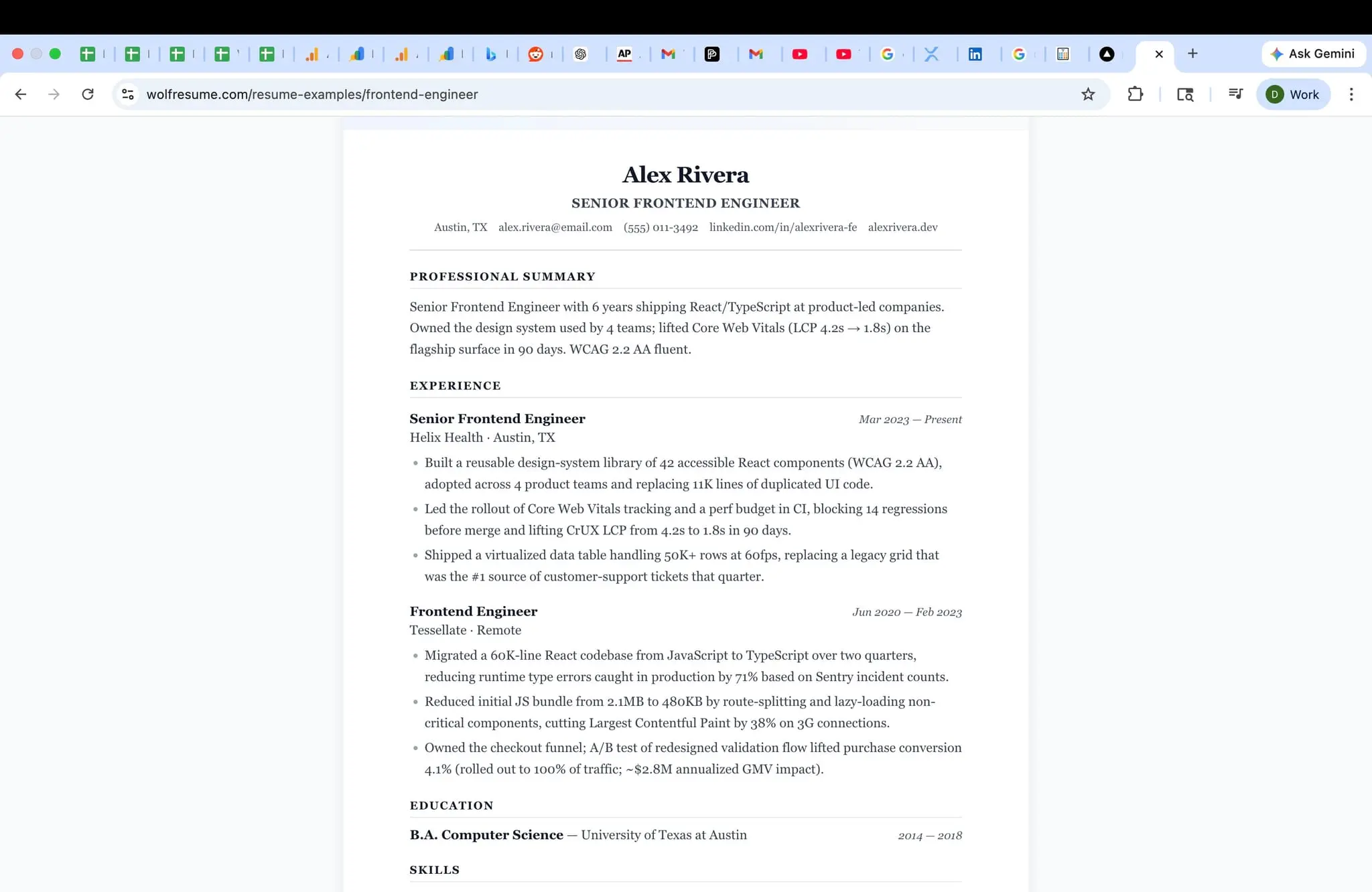Switch to the Reddit tab
Image resolution: width=1372 pixels, height=892 pixels.
coord(535,54)
